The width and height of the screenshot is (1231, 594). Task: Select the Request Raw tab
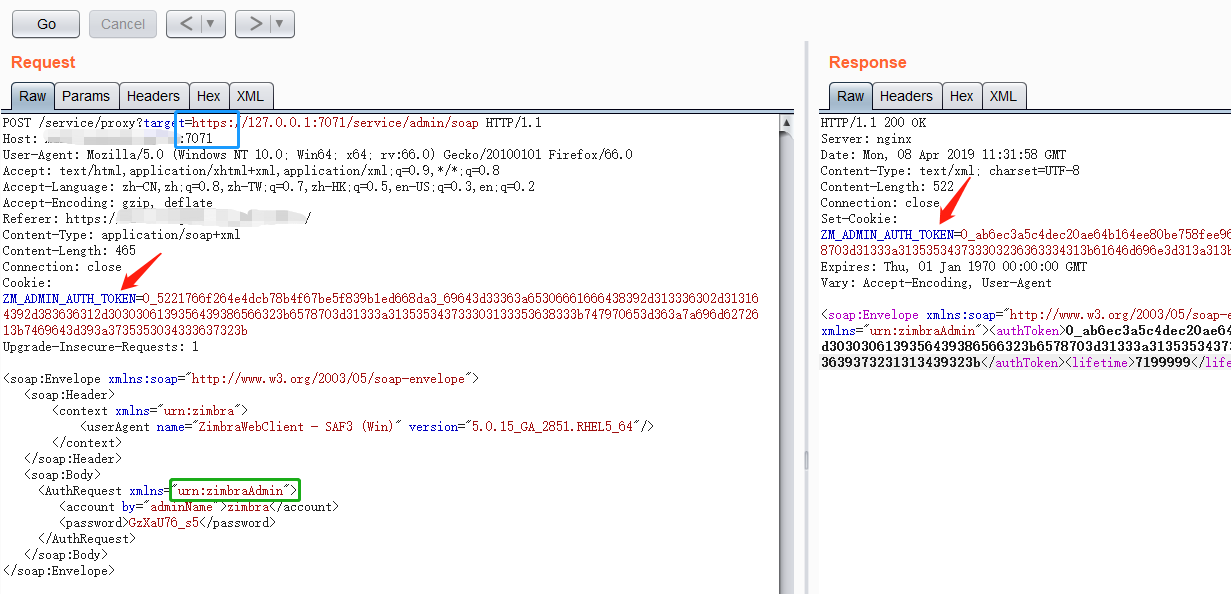(x=33, y=96)
